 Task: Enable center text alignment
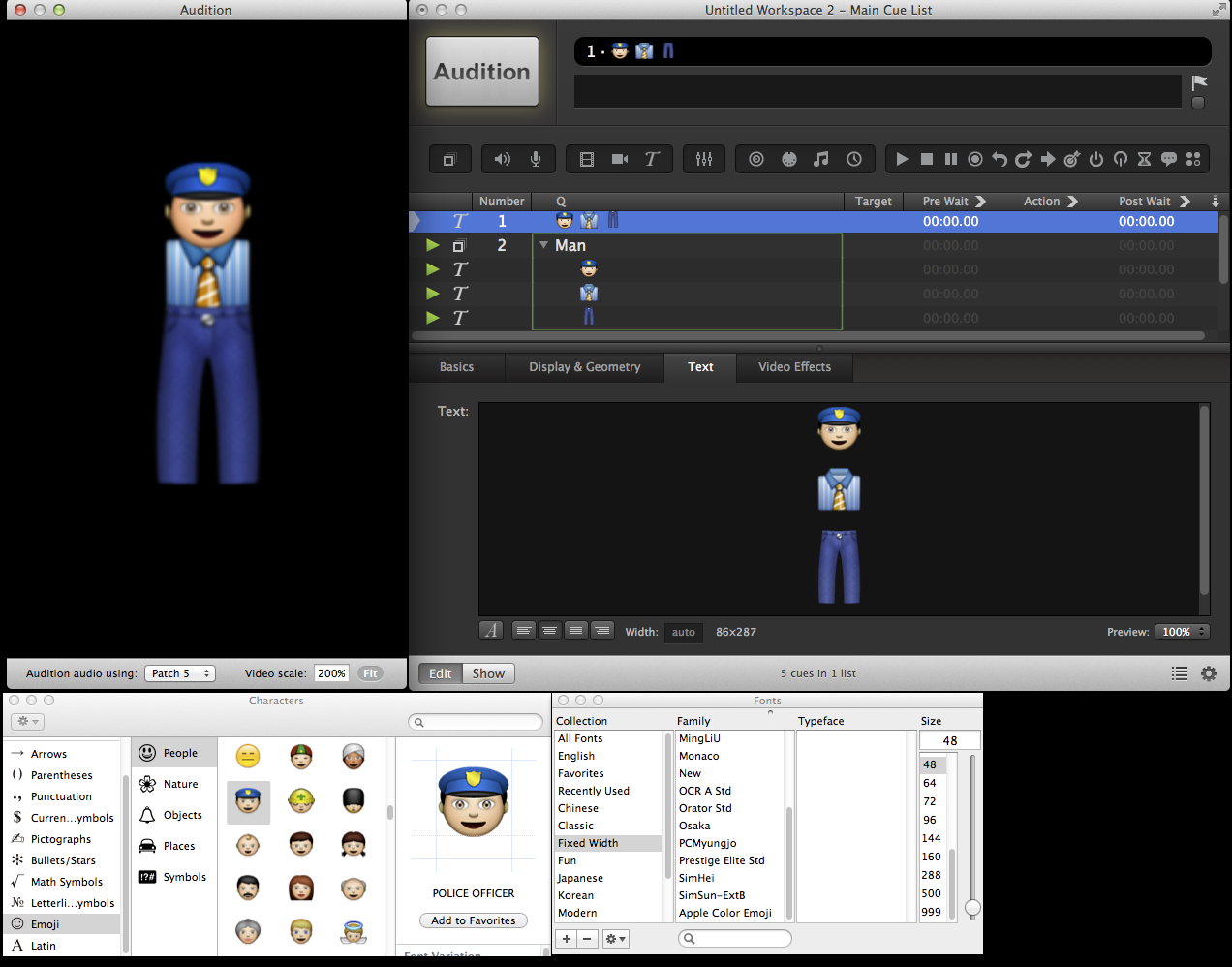pos(549,631)
